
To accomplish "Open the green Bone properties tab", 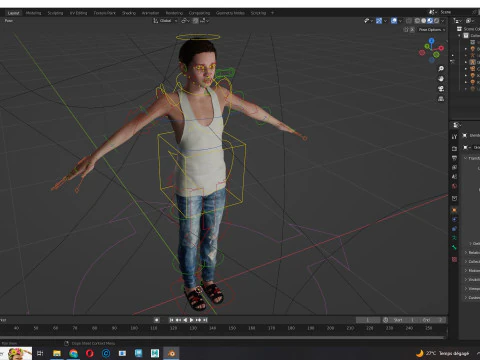I will click(x=454, y=247).
